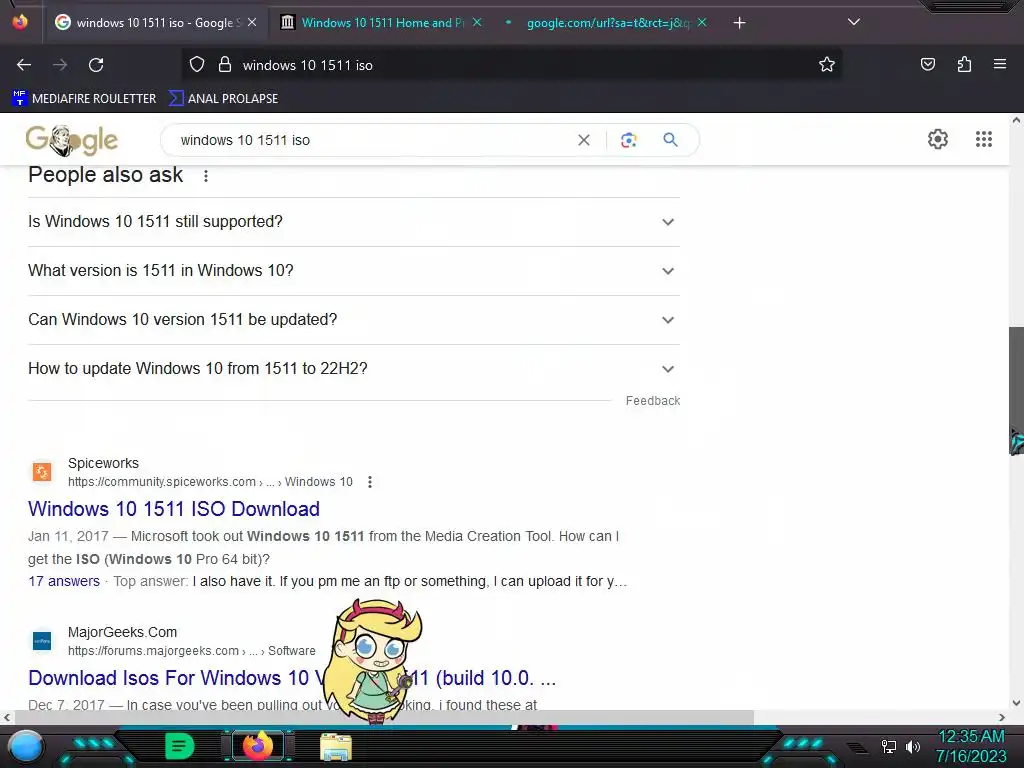Screen dimensions: 1024x768
Task: Open Google search by image camera icon
Action: [x=628, y=140]
